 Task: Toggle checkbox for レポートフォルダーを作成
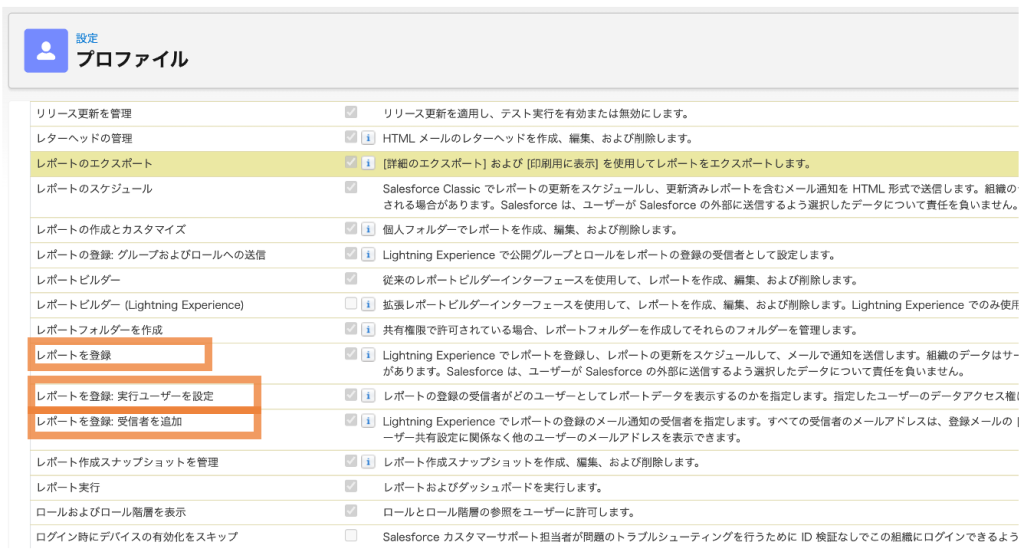(351, 329)
